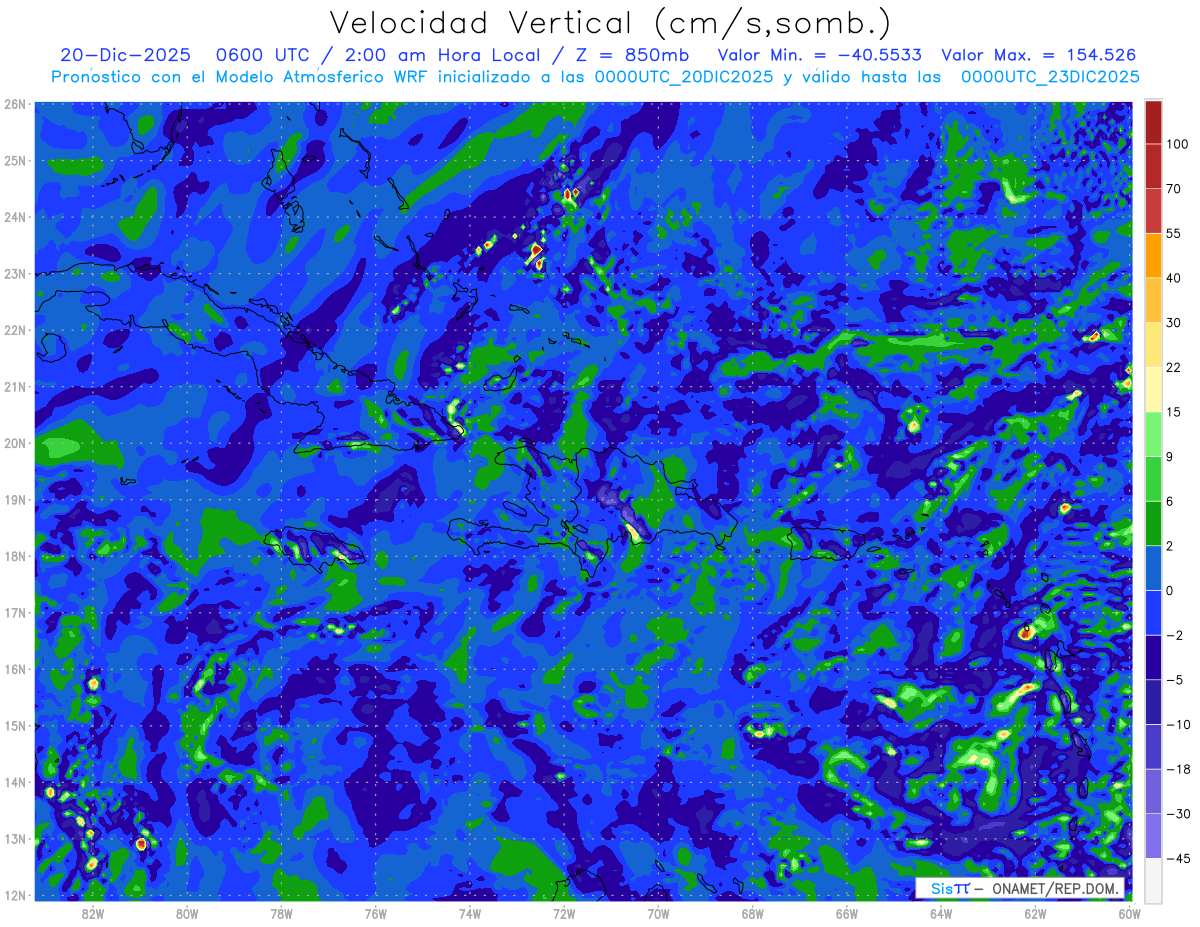This screenshot has height=927, width=1200.
Task: Click the latitude axis label "17N"
Action: tap(14, 613)
